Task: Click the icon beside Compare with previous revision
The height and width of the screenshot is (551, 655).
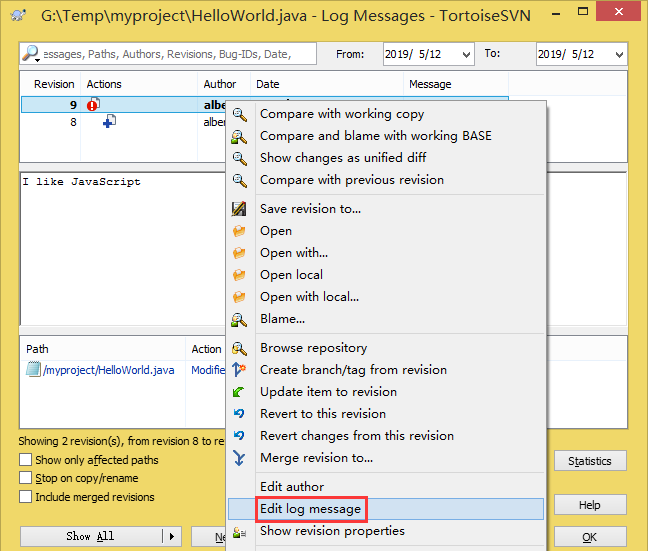Action: (239, 180)
